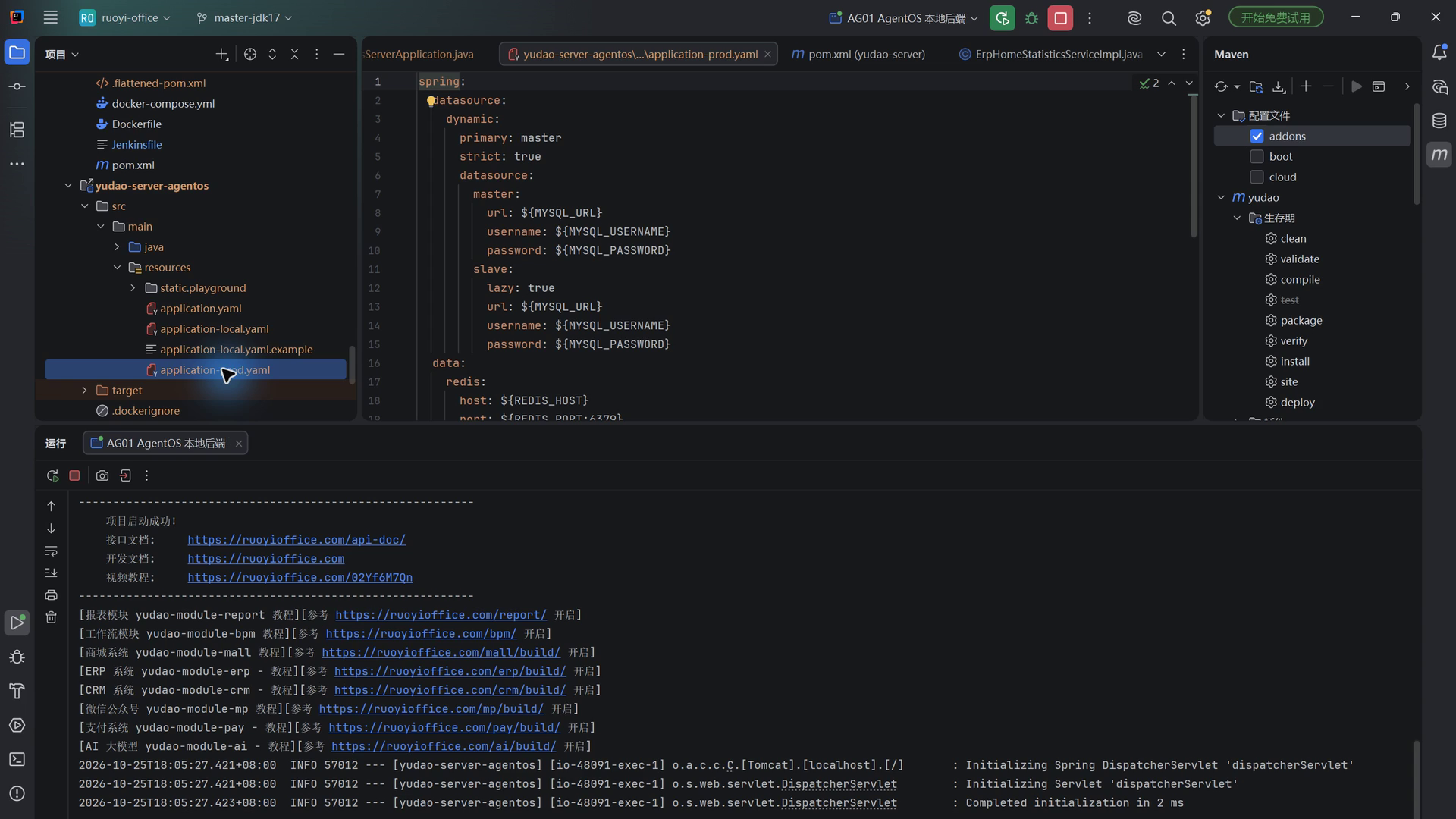Open the Structure tool window icon

tap(17, 130)
